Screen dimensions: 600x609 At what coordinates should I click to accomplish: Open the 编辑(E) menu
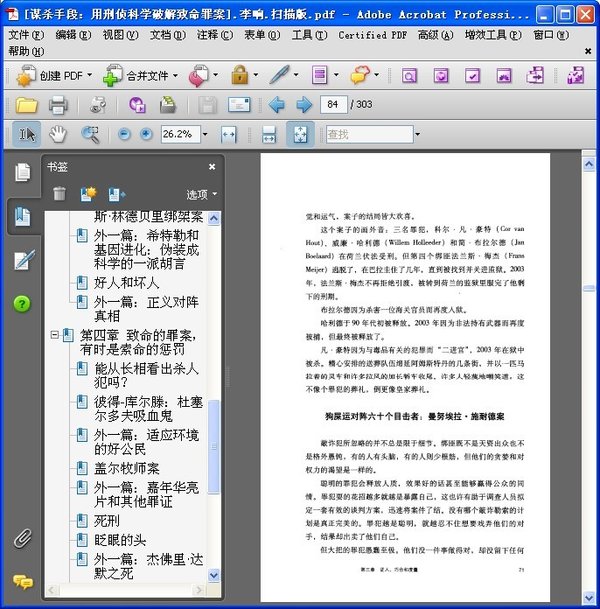tap(73, 35)
